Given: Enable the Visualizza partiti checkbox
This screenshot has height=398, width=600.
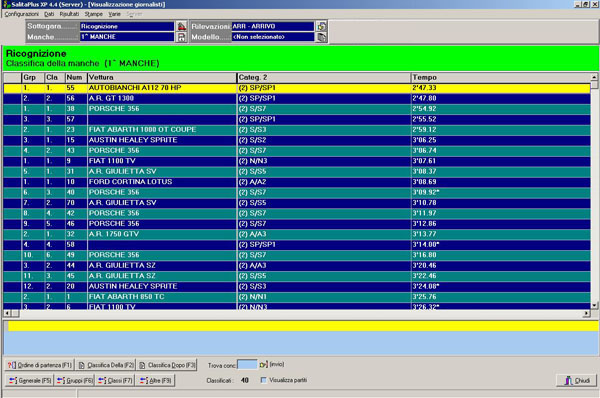Looking at the screenshot, I should tap(263, 380).
